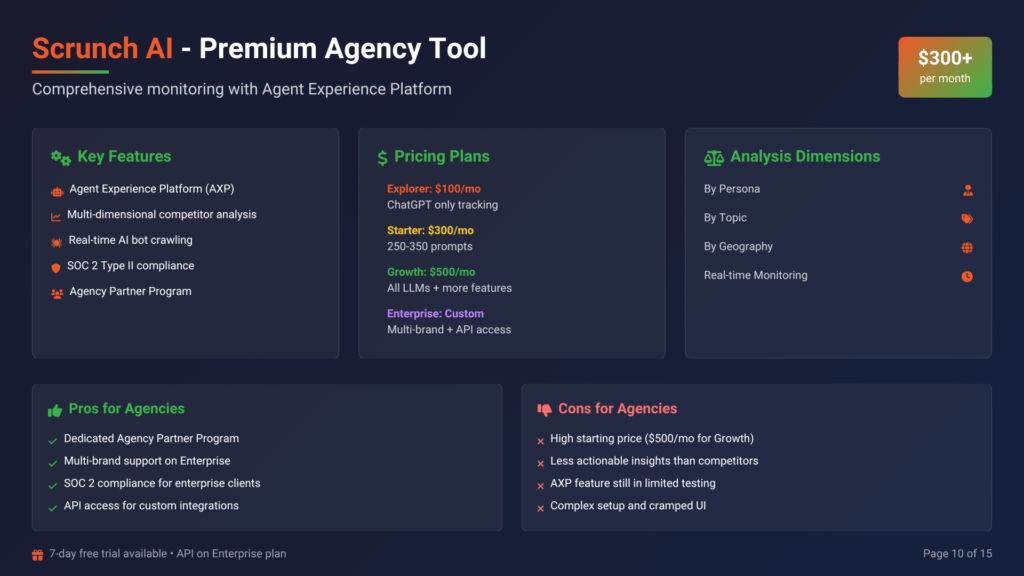Click the thumbs up icon for Pros

(55, 410)
